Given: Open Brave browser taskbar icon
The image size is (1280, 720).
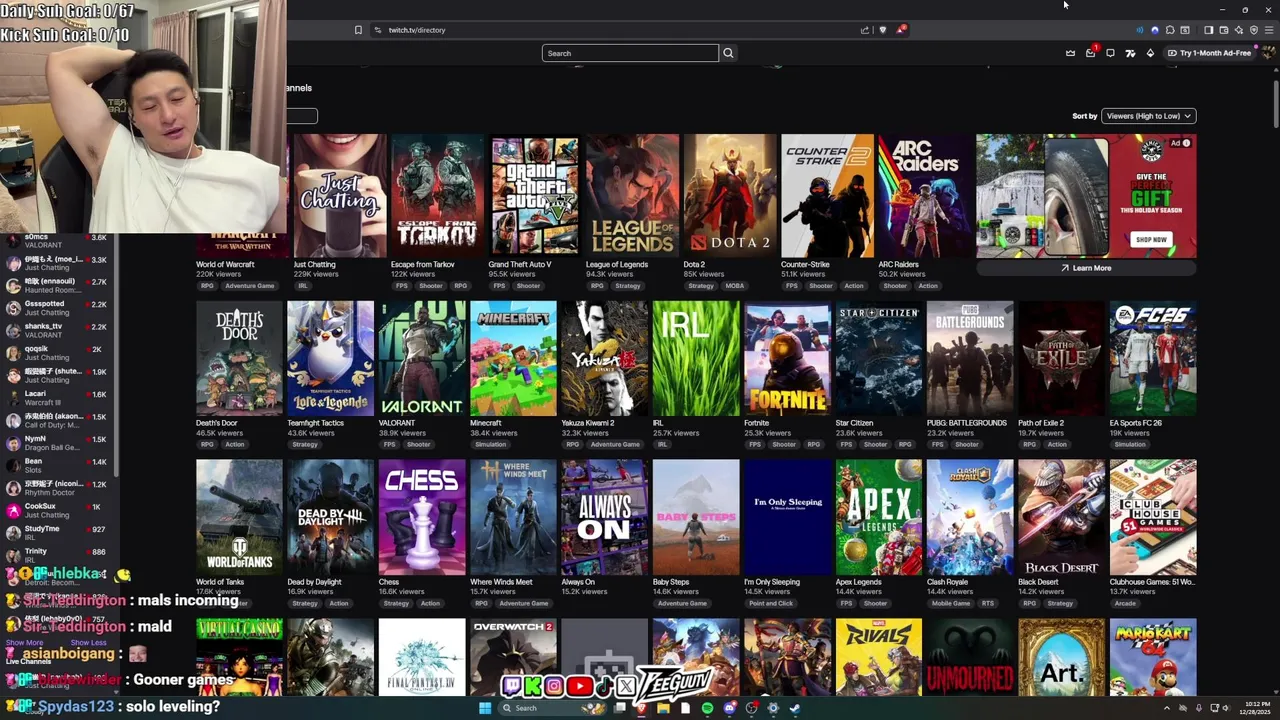Looking at the screenshot, I should (642, 708).
